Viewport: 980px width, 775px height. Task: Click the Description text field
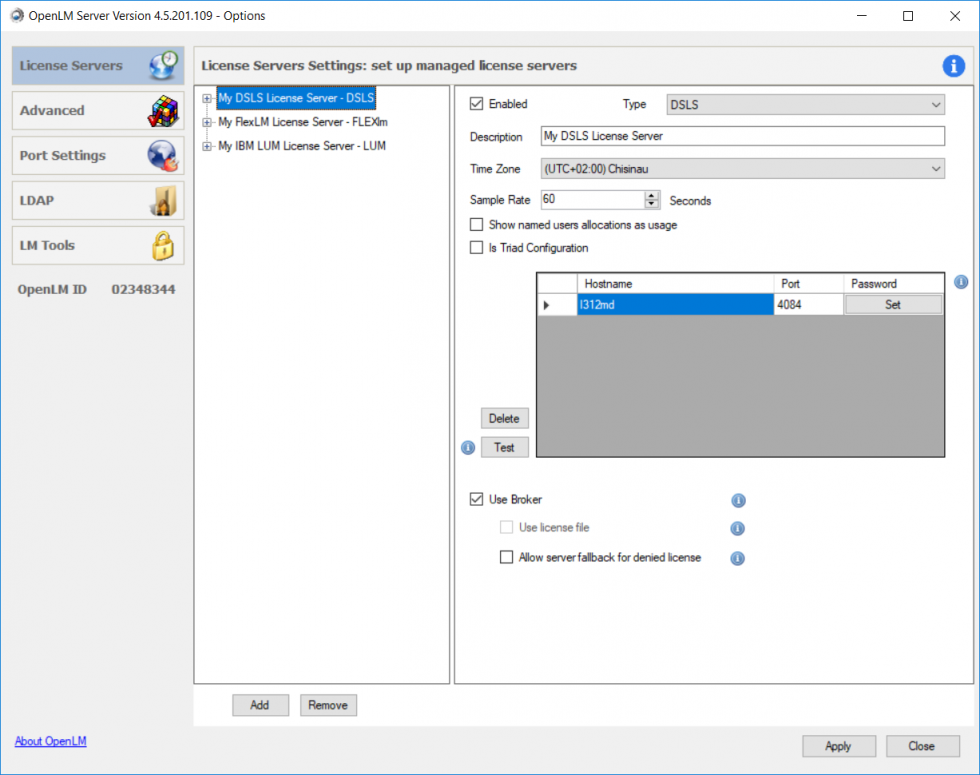tap(742, 136)
